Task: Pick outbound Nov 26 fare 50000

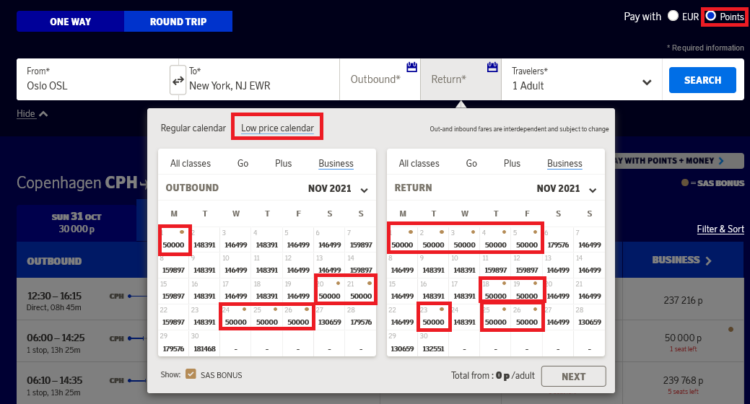Action: point(298,317)
